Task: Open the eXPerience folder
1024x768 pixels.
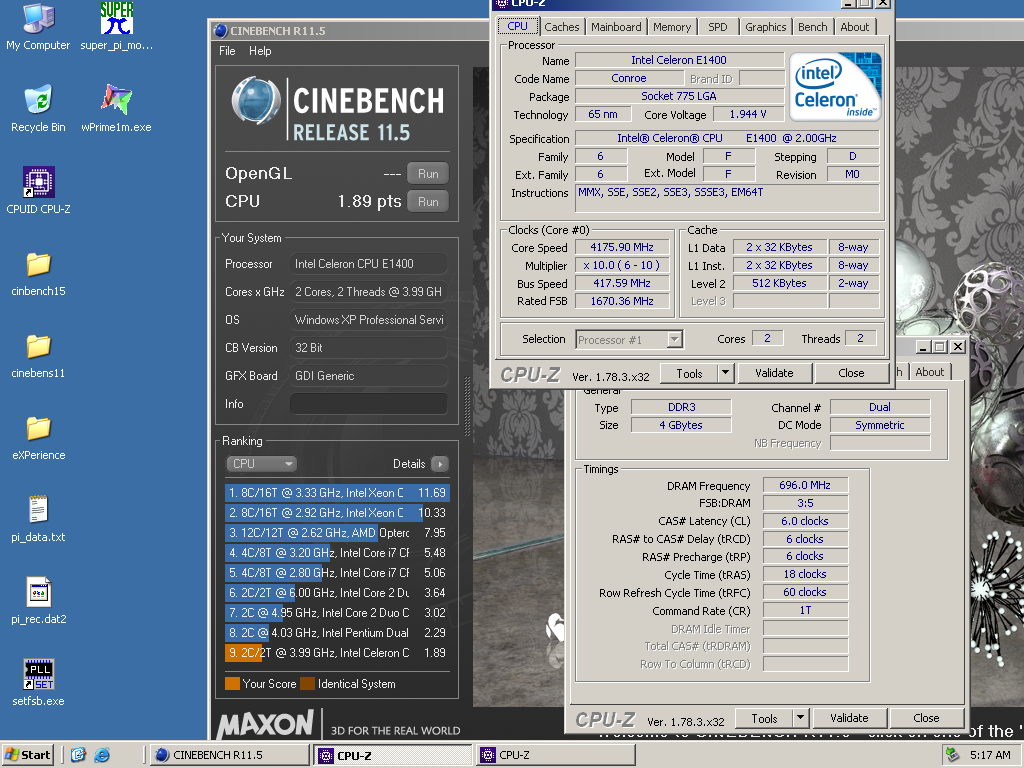Action: pyautogui.click(x=38, y=436)
